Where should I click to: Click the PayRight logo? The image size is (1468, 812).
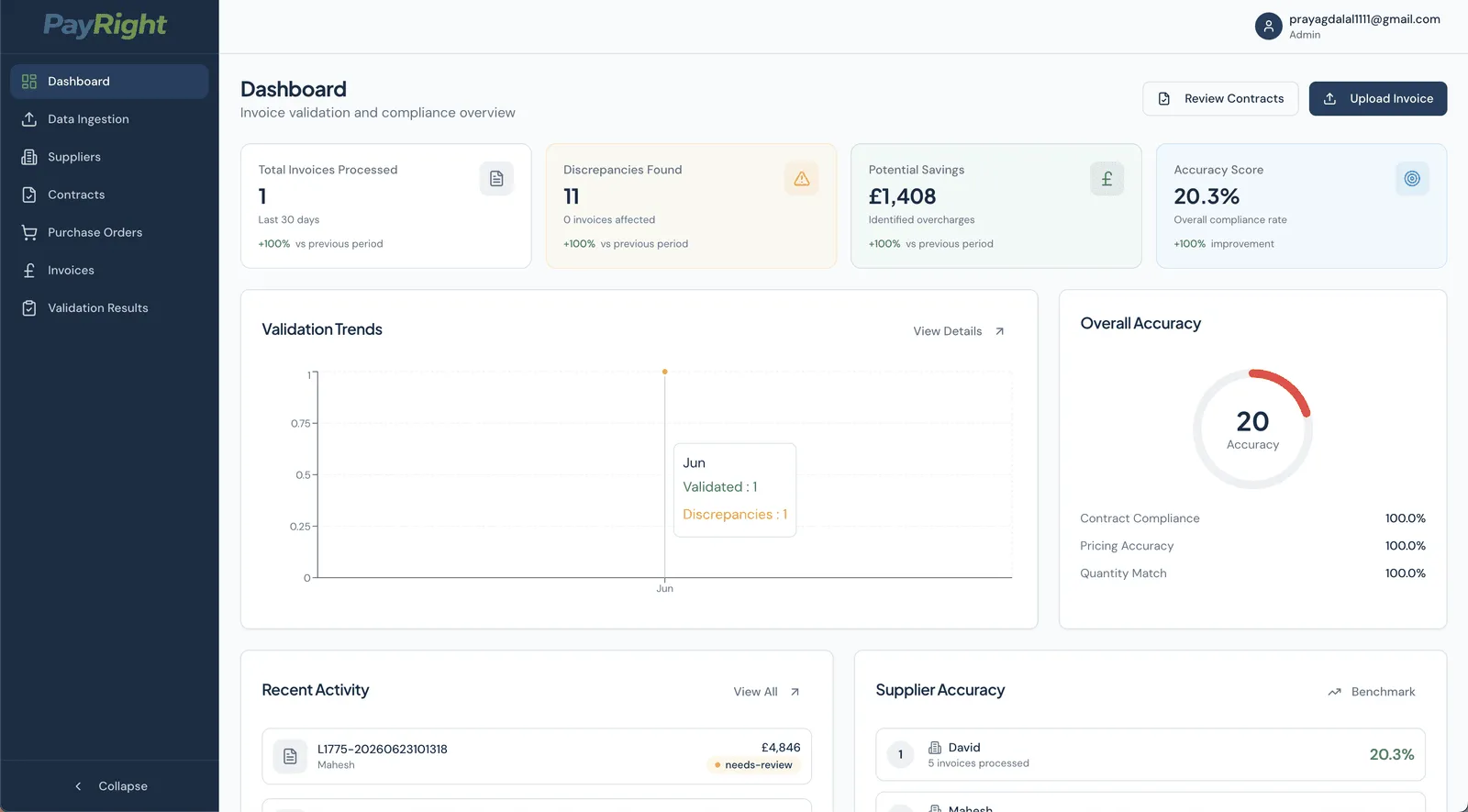tap(105, 25)
